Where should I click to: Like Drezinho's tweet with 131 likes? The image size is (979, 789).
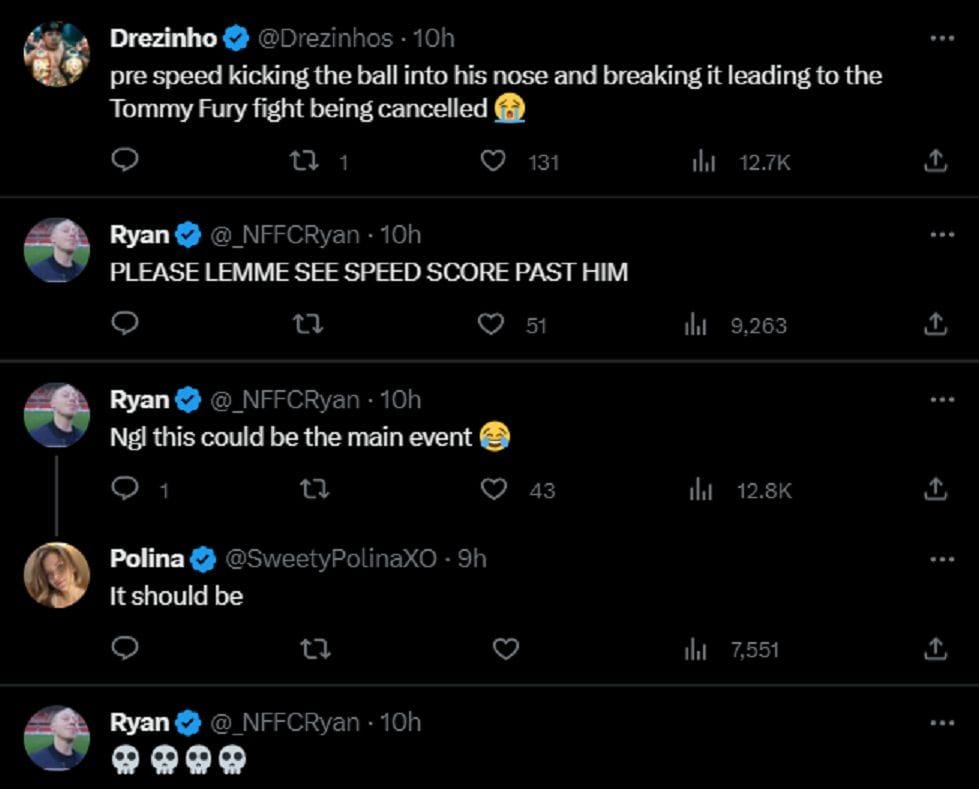[494, 161]
